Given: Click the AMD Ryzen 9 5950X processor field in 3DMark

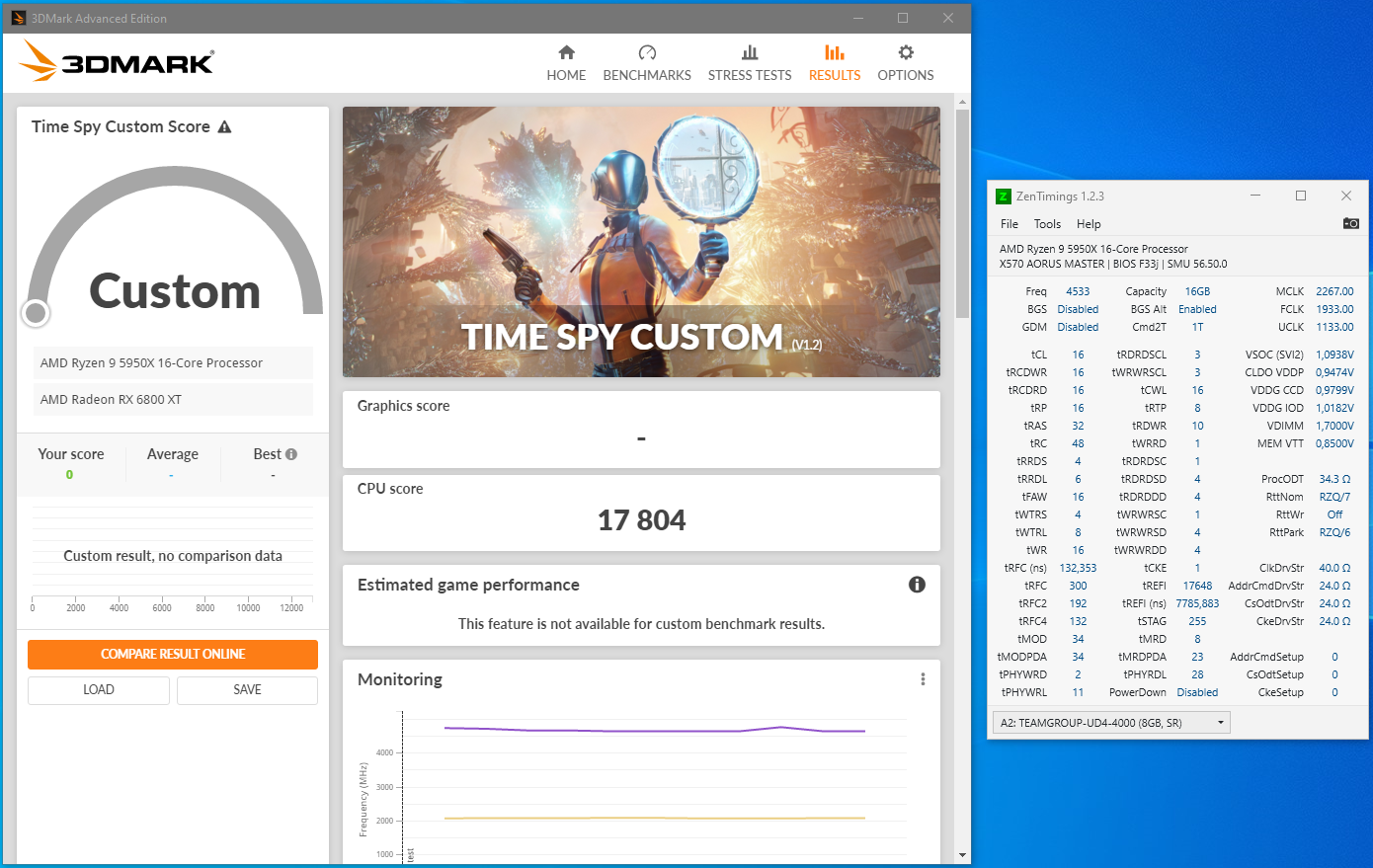Looking at the screenshot, I should 173,362.
